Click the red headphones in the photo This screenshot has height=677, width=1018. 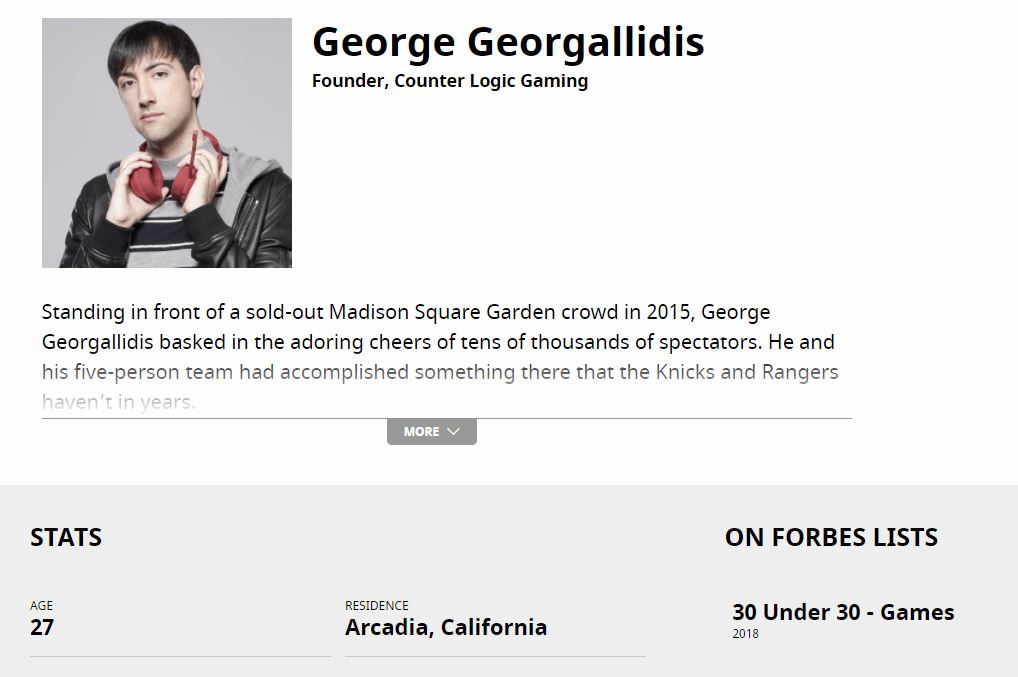point(177,168)
